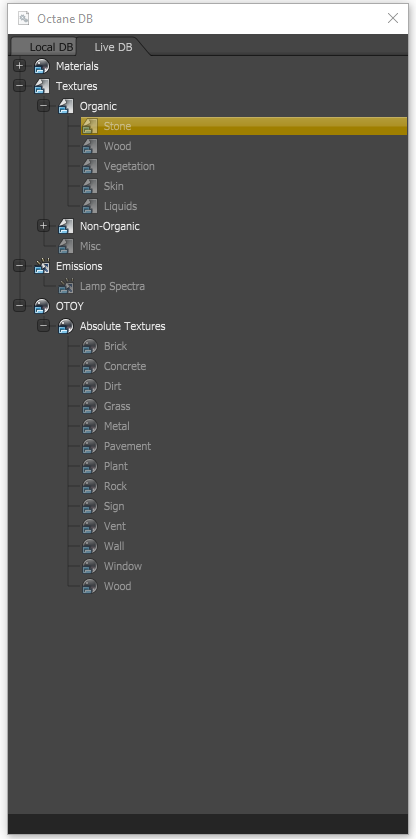Screen dimensions: 416x839
Task: Expand the Materials tree node
Action: 19,66
